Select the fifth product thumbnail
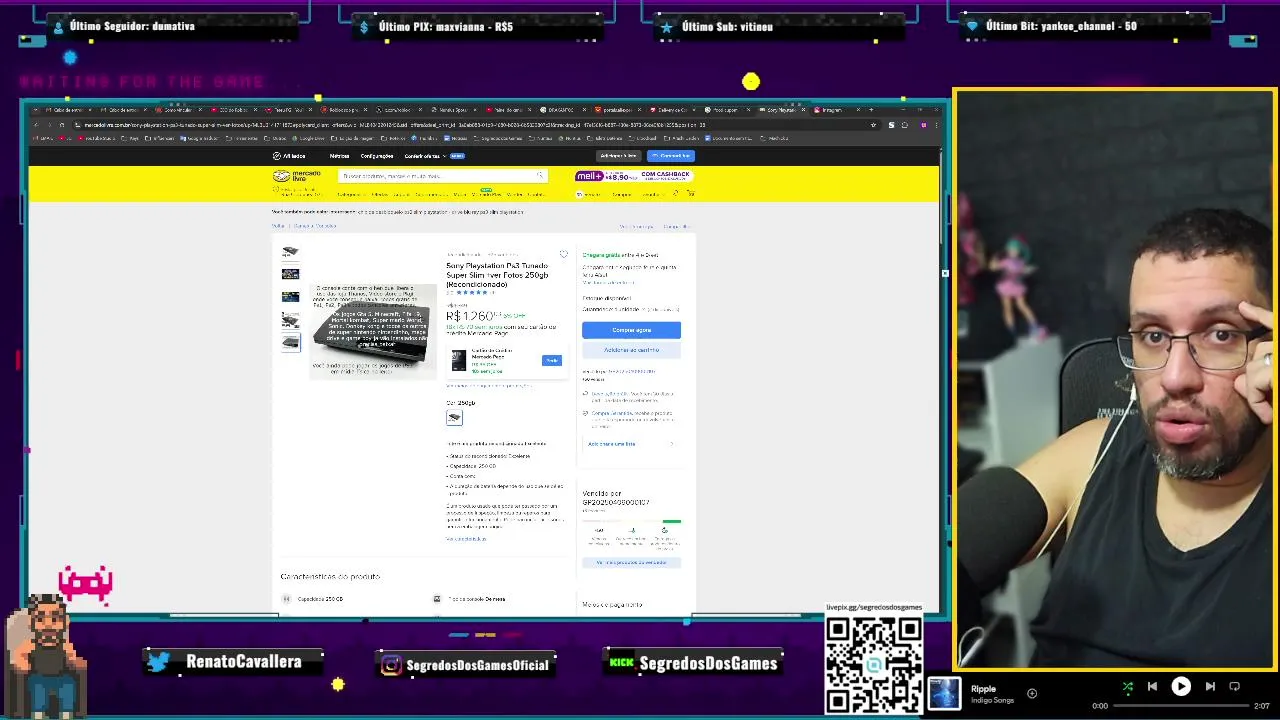1280x720 pixels. [x=290, y=342]
